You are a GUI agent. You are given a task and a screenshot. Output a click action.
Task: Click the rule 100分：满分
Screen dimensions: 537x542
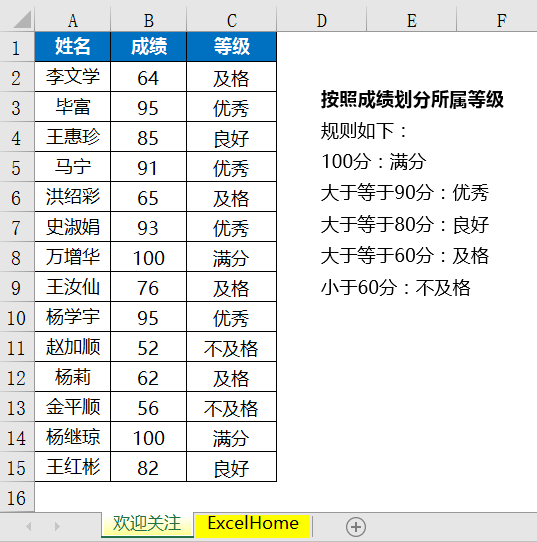(x=374, y=161)
